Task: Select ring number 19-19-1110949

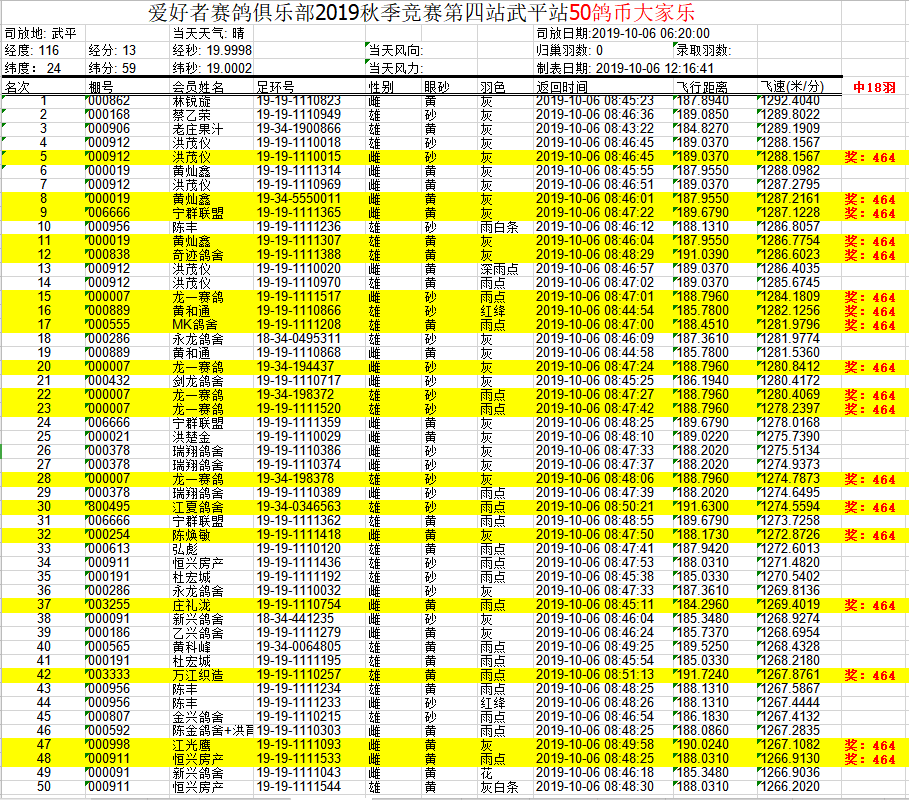Action: (x=299, y=115)
